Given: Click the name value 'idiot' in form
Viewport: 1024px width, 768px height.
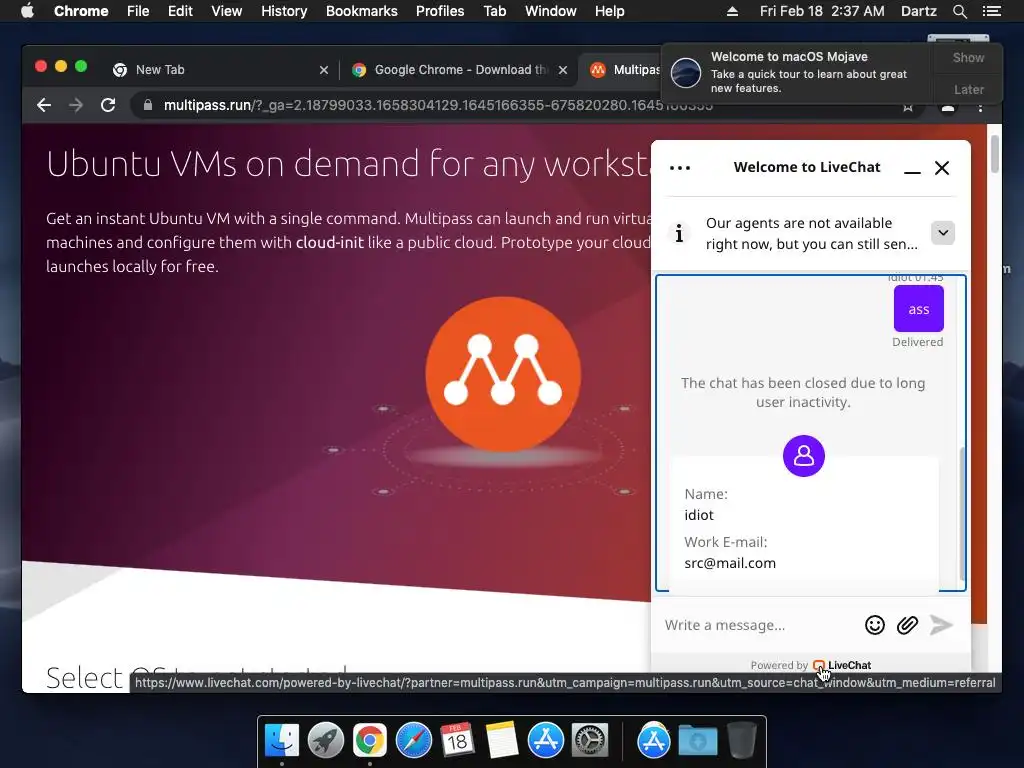Looking at the screenshot, I should point(699,515).
